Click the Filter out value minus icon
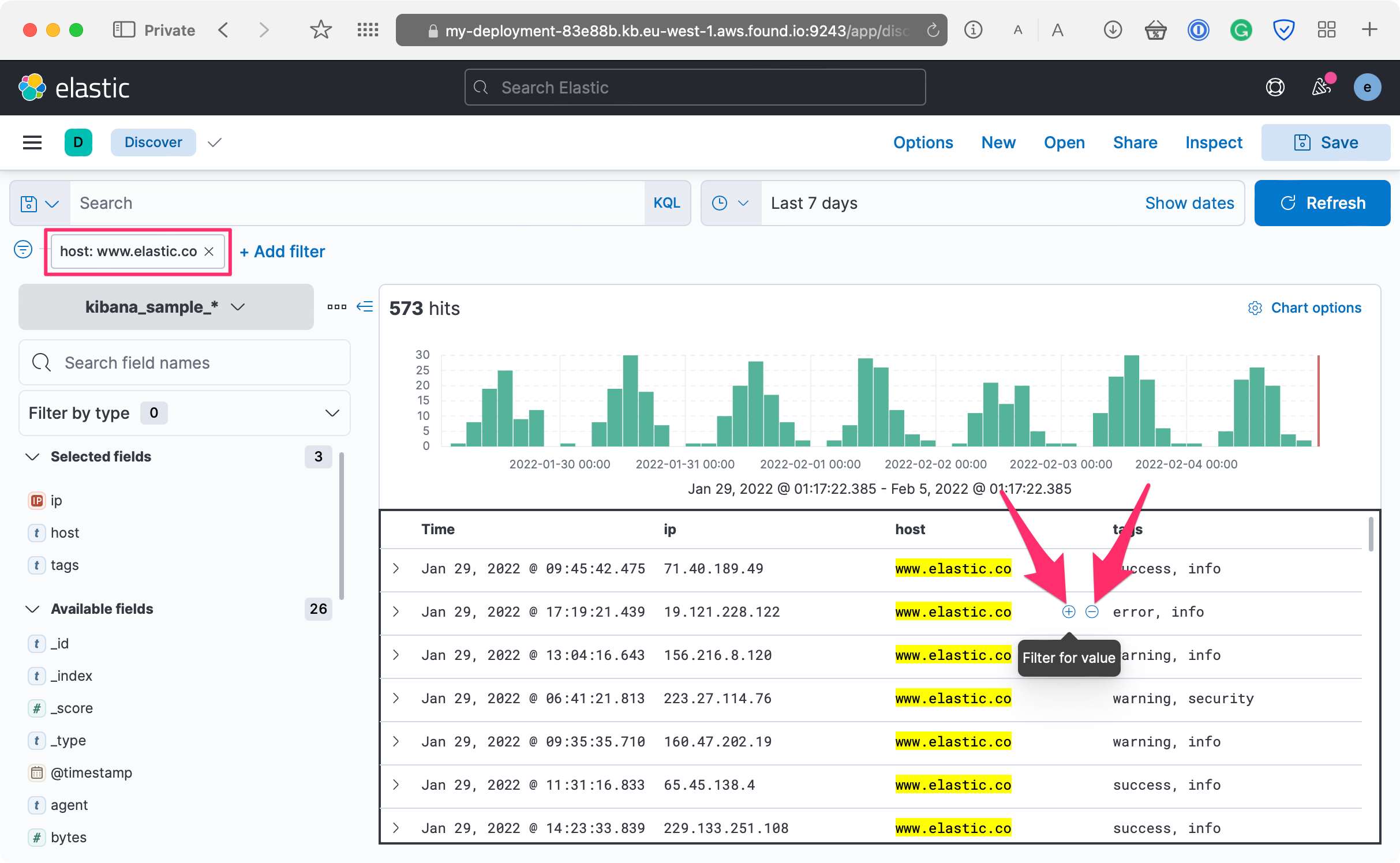The image size is (1400, 863). [1092, 611]
